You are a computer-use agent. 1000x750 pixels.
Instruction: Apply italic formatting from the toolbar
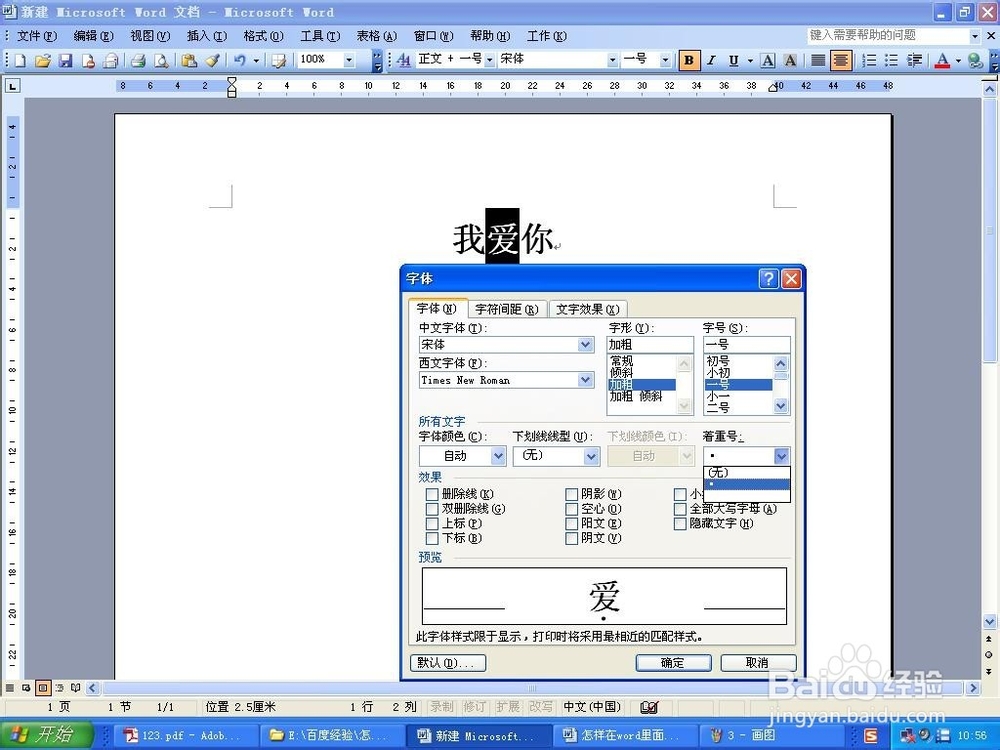click(x=711, y=60)
